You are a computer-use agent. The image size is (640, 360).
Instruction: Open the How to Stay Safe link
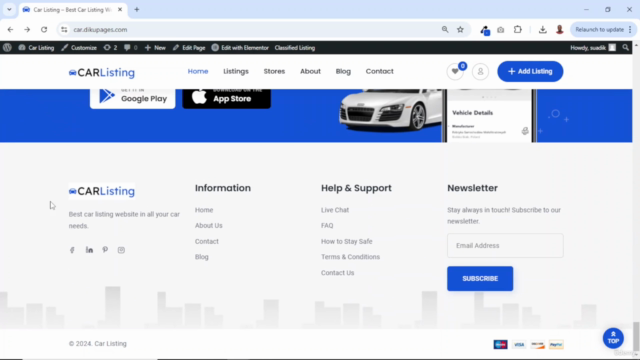(347, 241)
